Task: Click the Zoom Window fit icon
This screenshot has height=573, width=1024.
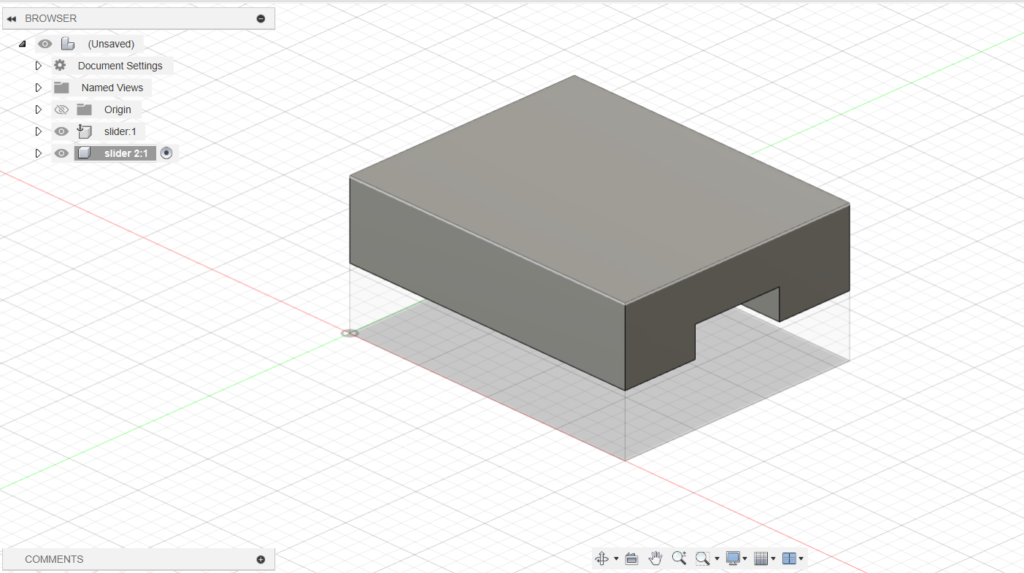Action: tap(702, 558)
